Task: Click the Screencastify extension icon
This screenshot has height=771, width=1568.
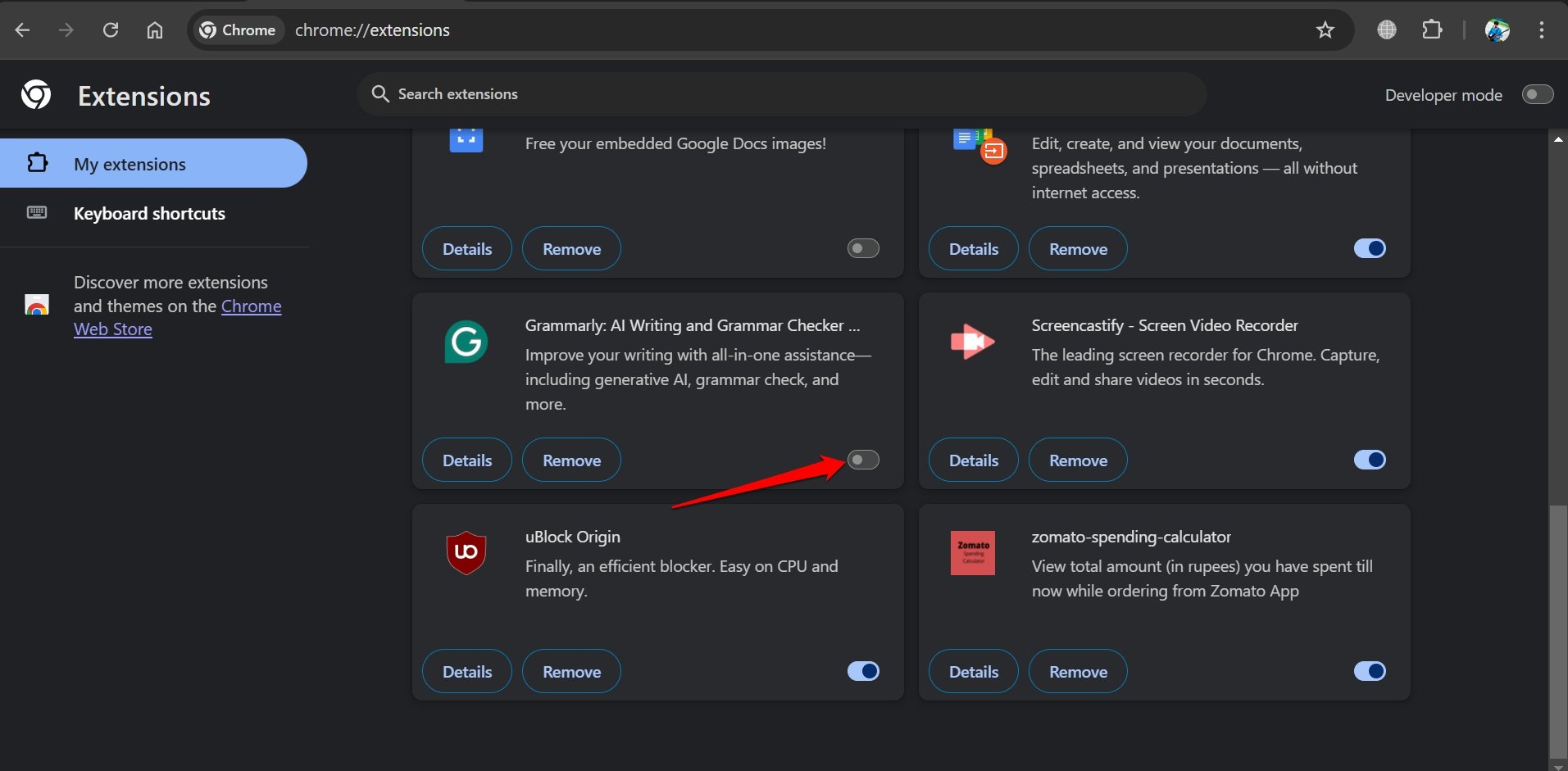Action: 972,341
